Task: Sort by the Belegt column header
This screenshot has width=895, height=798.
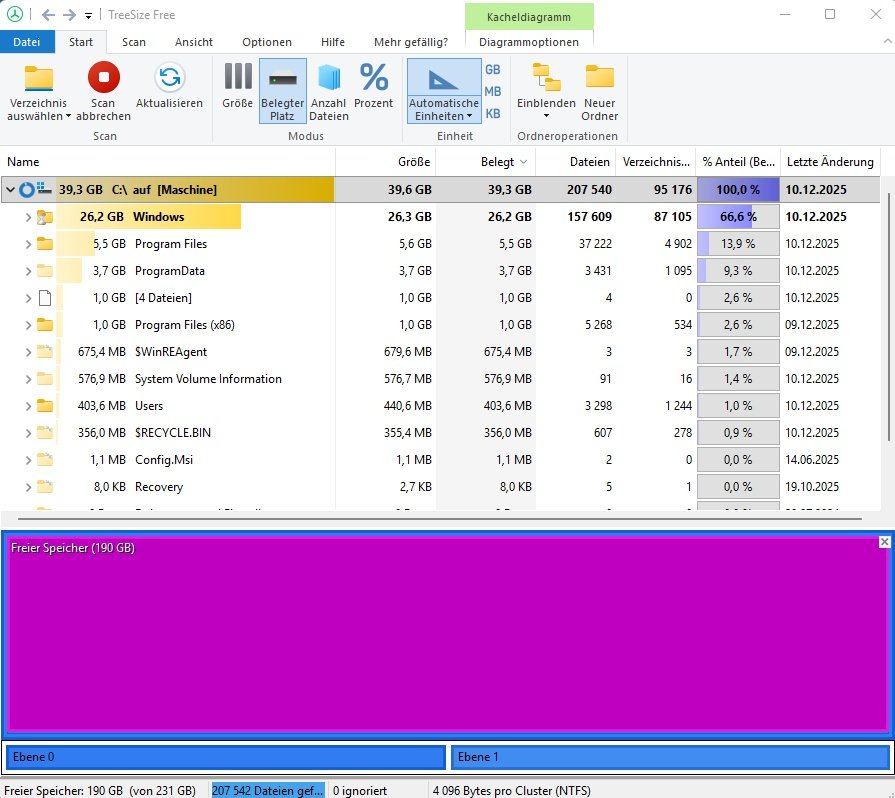Action: 486,162
